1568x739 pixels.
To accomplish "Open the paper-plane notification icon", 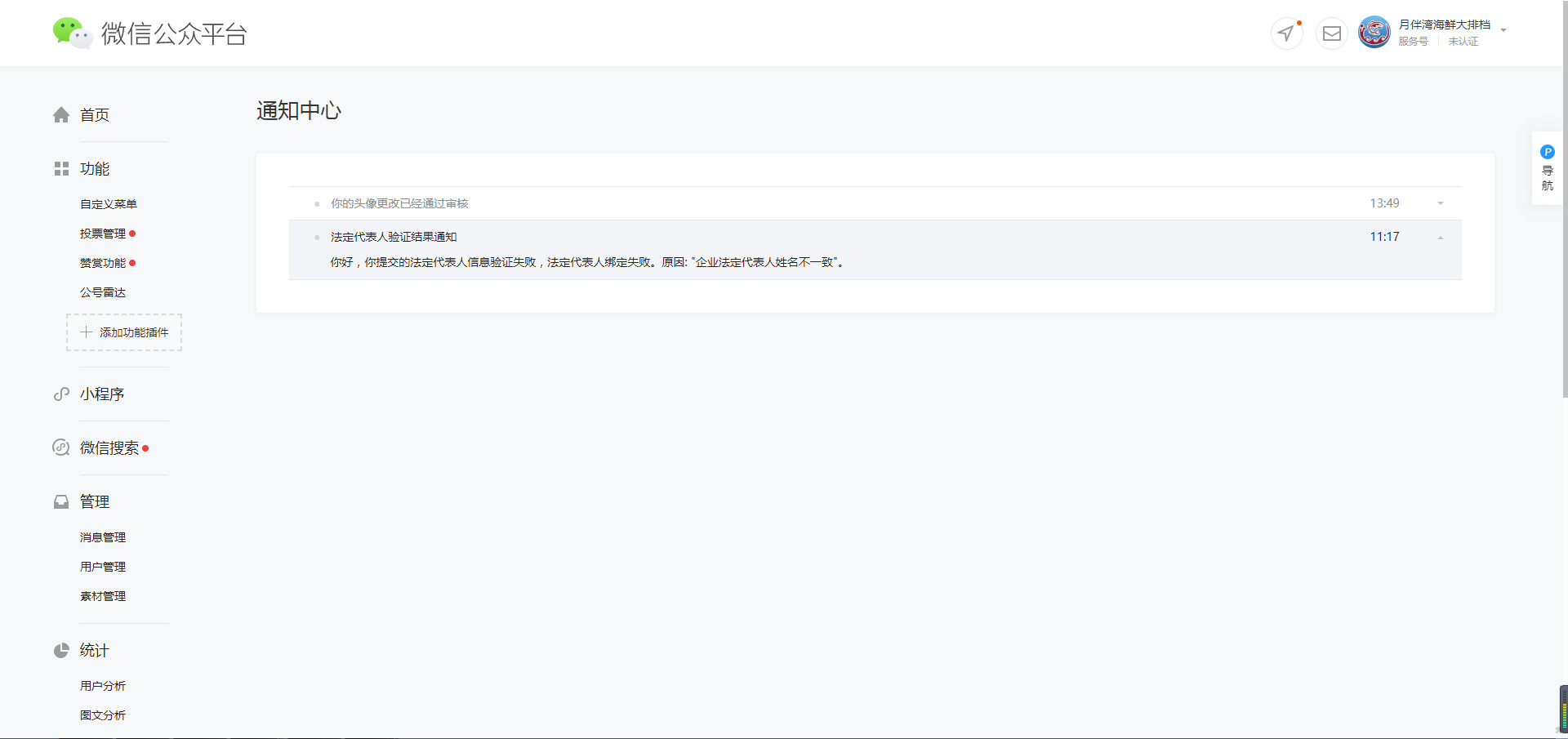I will click(x=1286, y=33).
